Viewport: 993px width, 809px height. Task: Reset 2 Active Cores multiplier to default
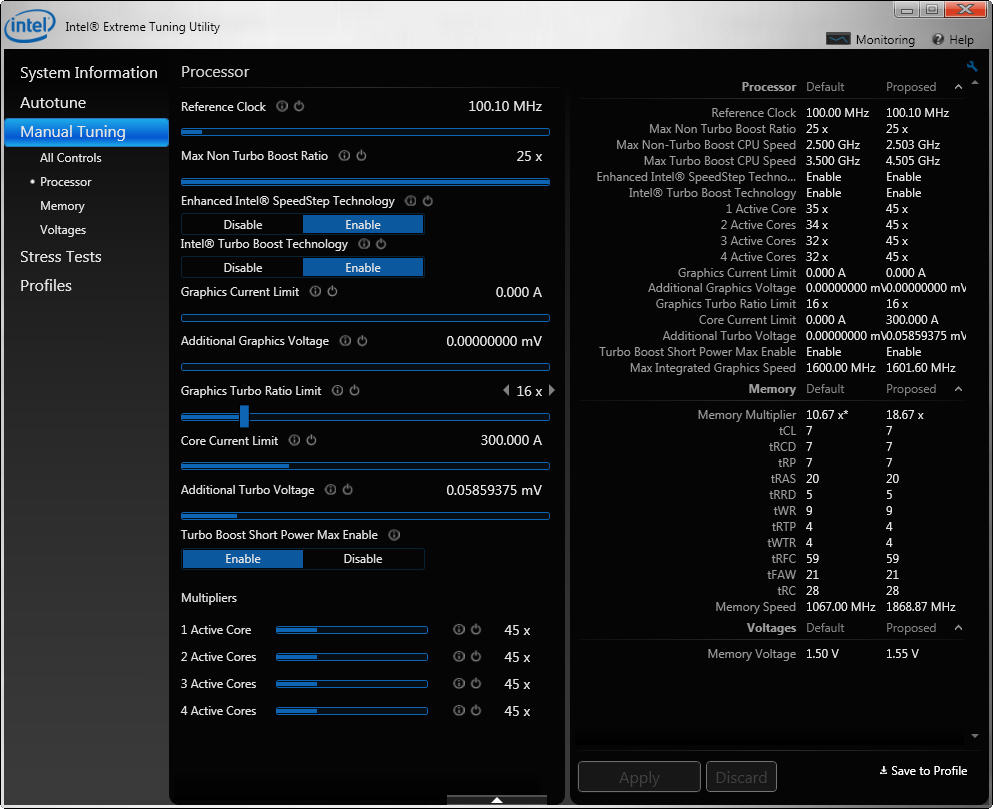pos(476,657)
